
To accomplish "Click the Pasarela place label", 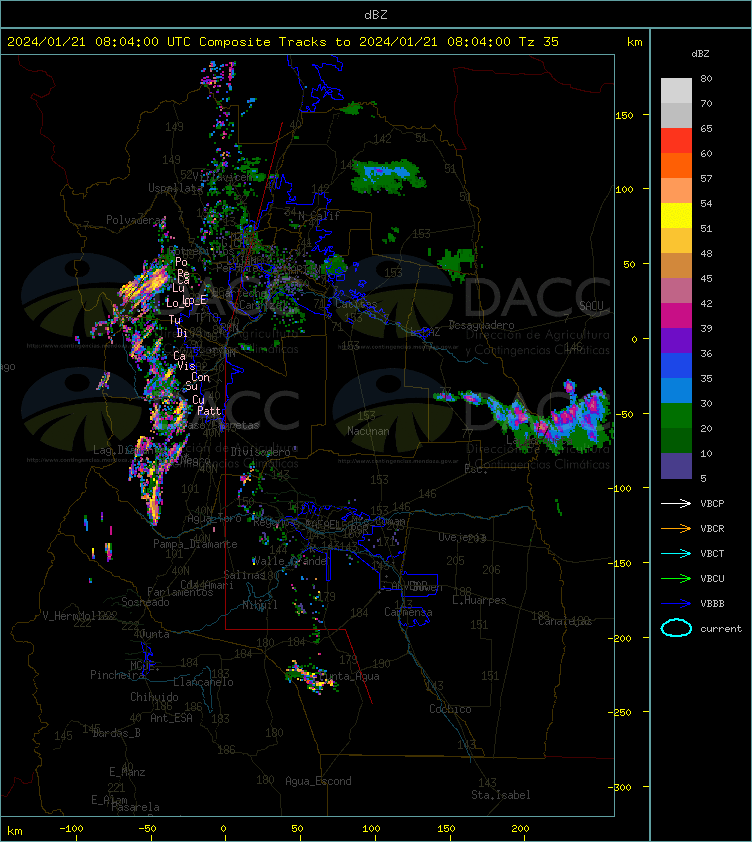I will coord(135,807).
